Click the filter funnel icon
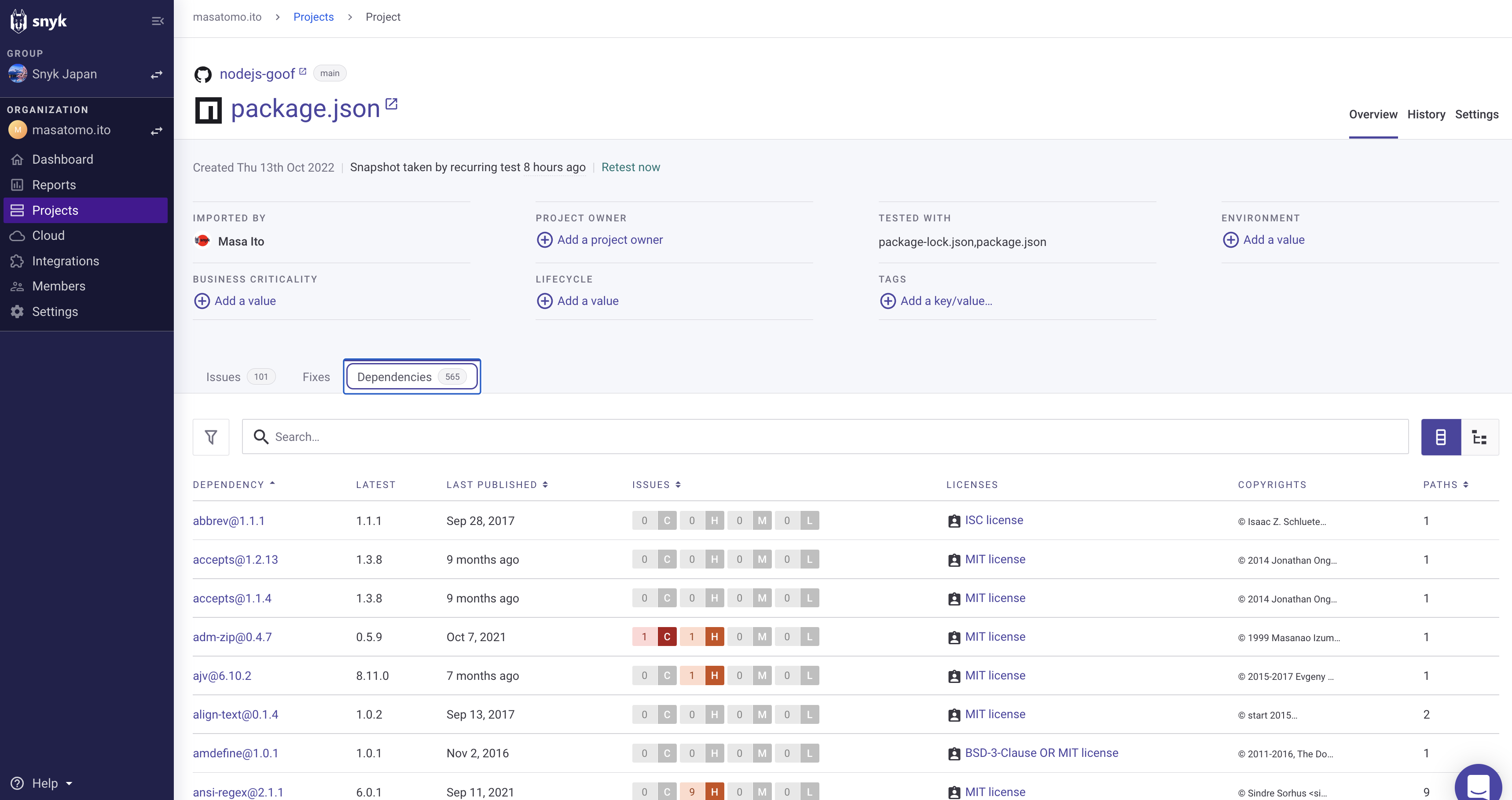1512x800 pixels. pos(211,437)
